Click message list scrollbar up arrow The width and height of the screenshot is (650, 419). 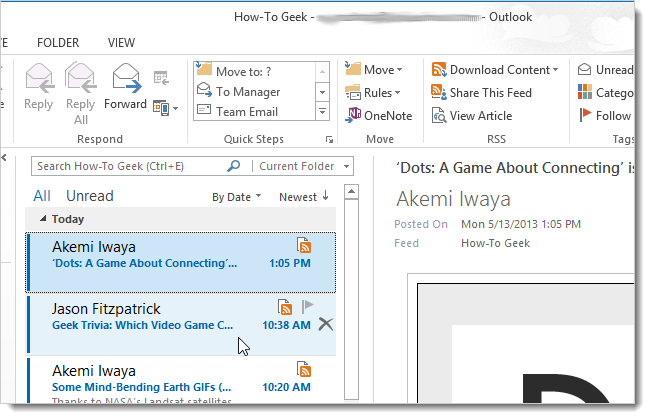pyautogui.click(x=352, y=192)
